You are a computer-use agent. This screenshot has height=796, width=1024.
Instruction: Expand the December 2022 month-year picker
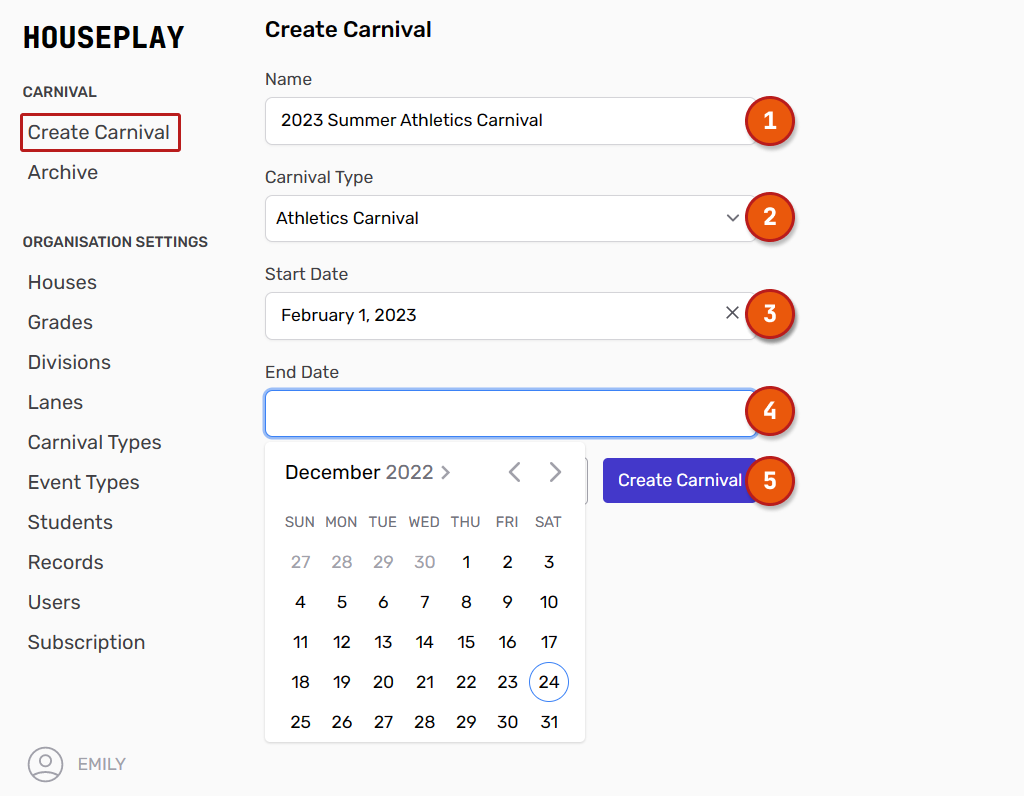coord(367,472)
